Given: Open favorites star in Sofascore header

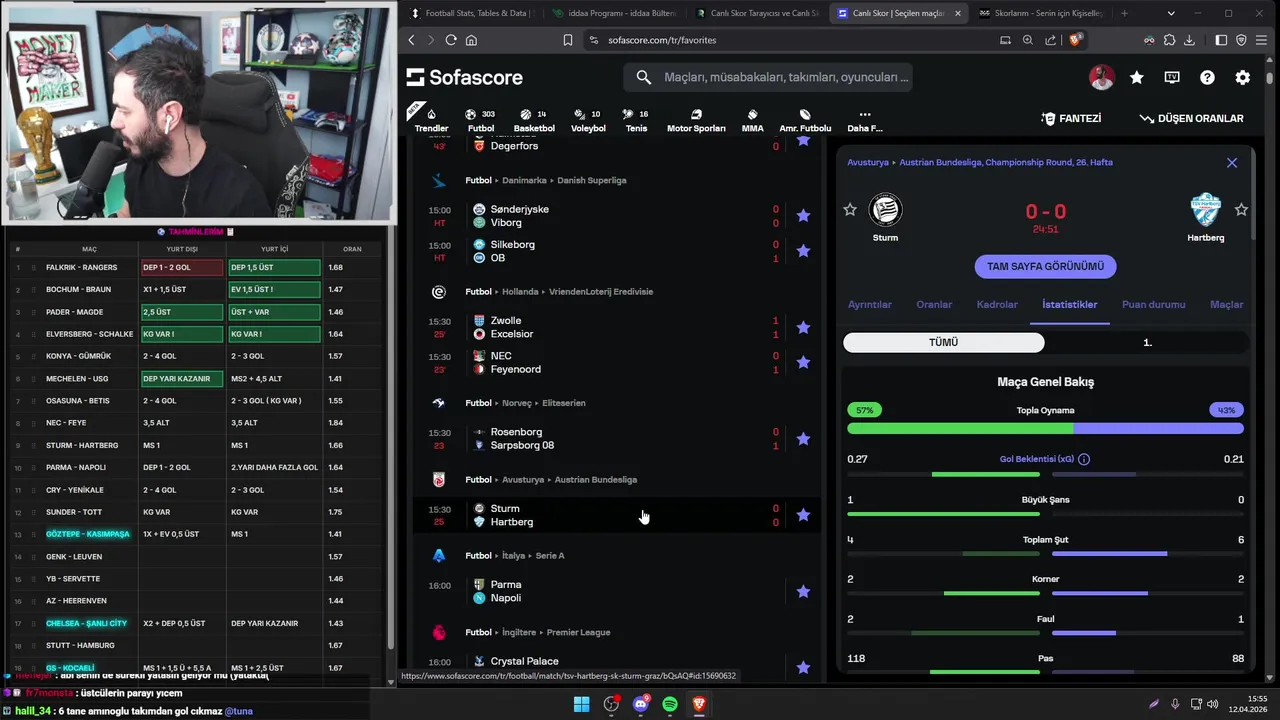Looking at the screenshot, I should (x=1137, y=77).
